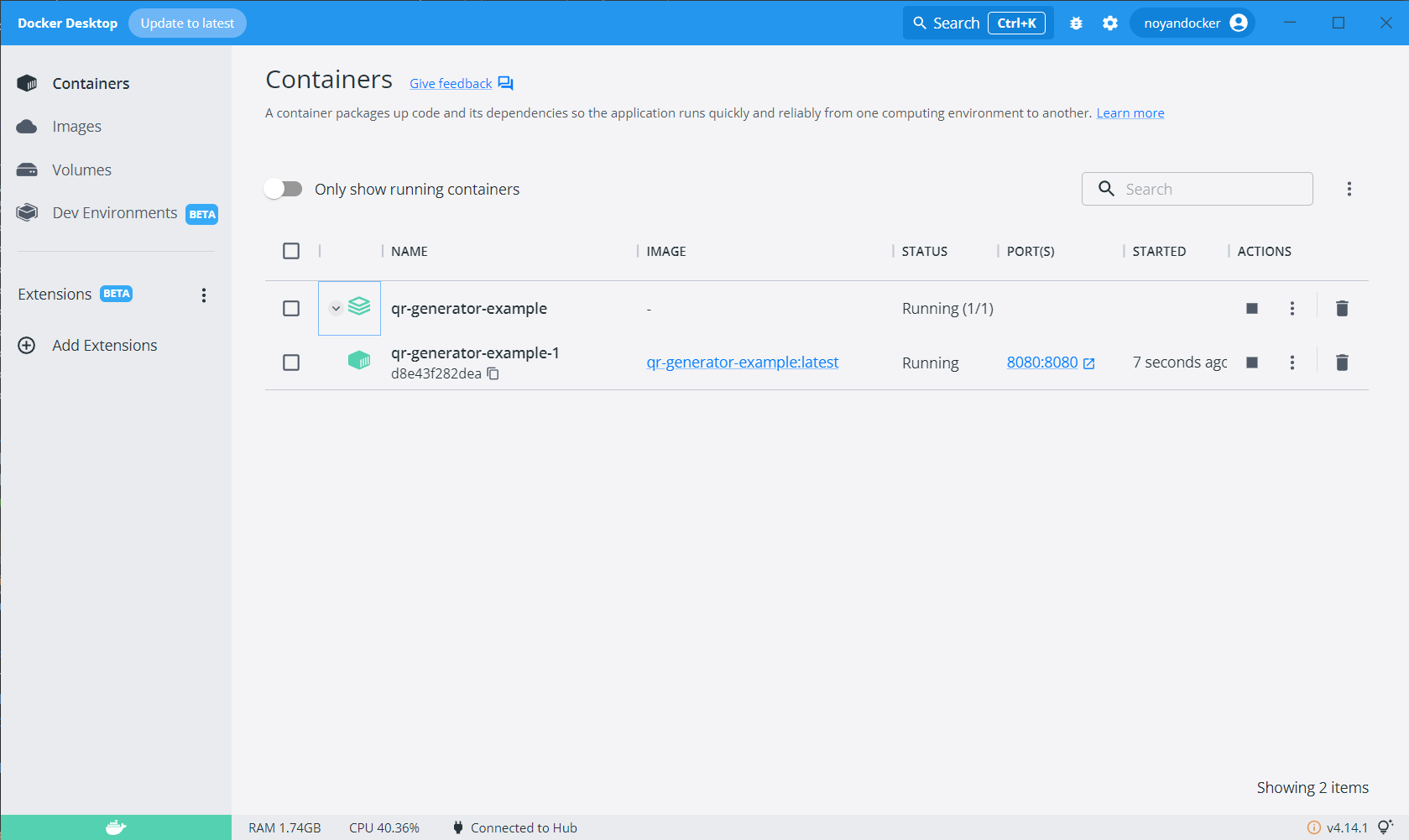Sort by the IMAGE column header

tap(666, 251)
